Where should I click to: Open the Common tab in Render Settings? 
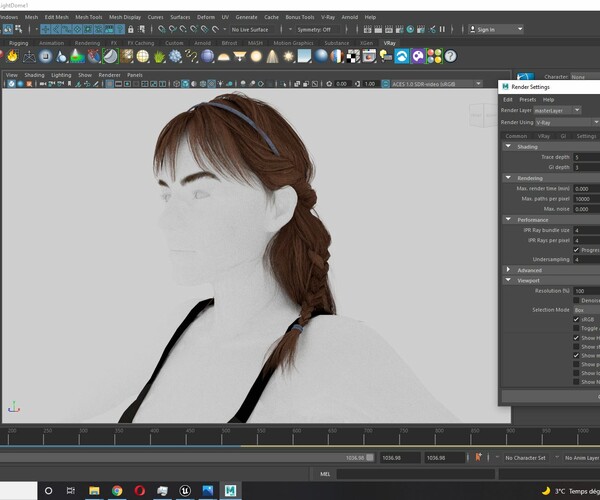pos(516,136)
